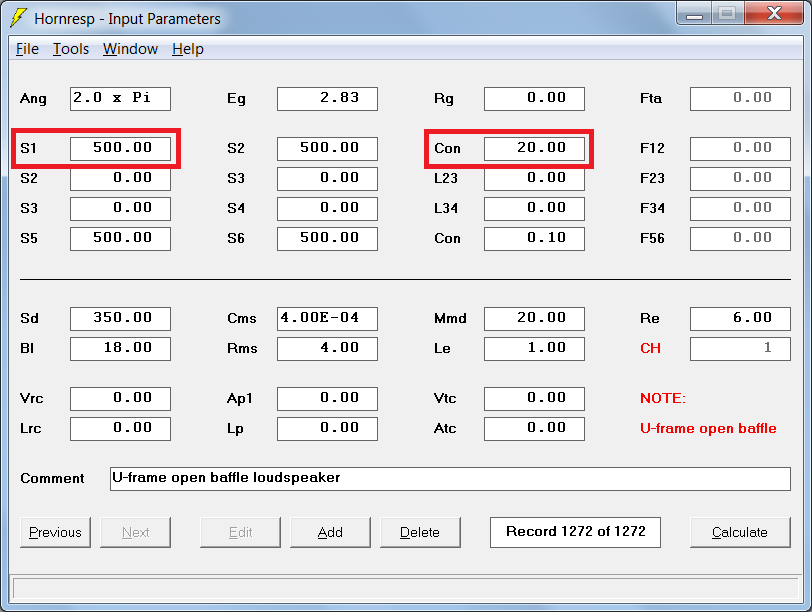Close the Hornresp window
The height and width of the screenshot is (612, 812).
(774, 13)
